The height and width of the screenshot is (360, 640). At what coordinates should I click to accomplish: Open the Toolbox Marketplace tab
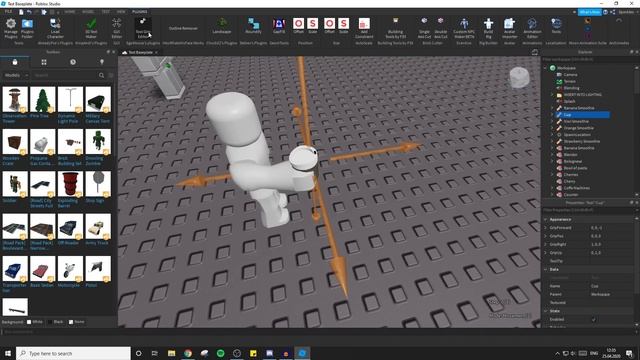[x=15, y=62]
